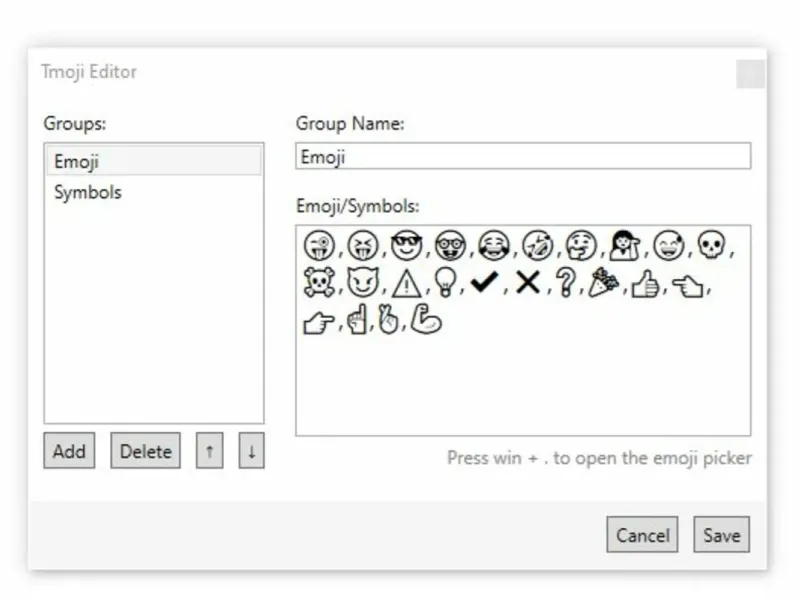Click the thumbs up emoji
Viewport: 800px width, 600px height.
645,284
